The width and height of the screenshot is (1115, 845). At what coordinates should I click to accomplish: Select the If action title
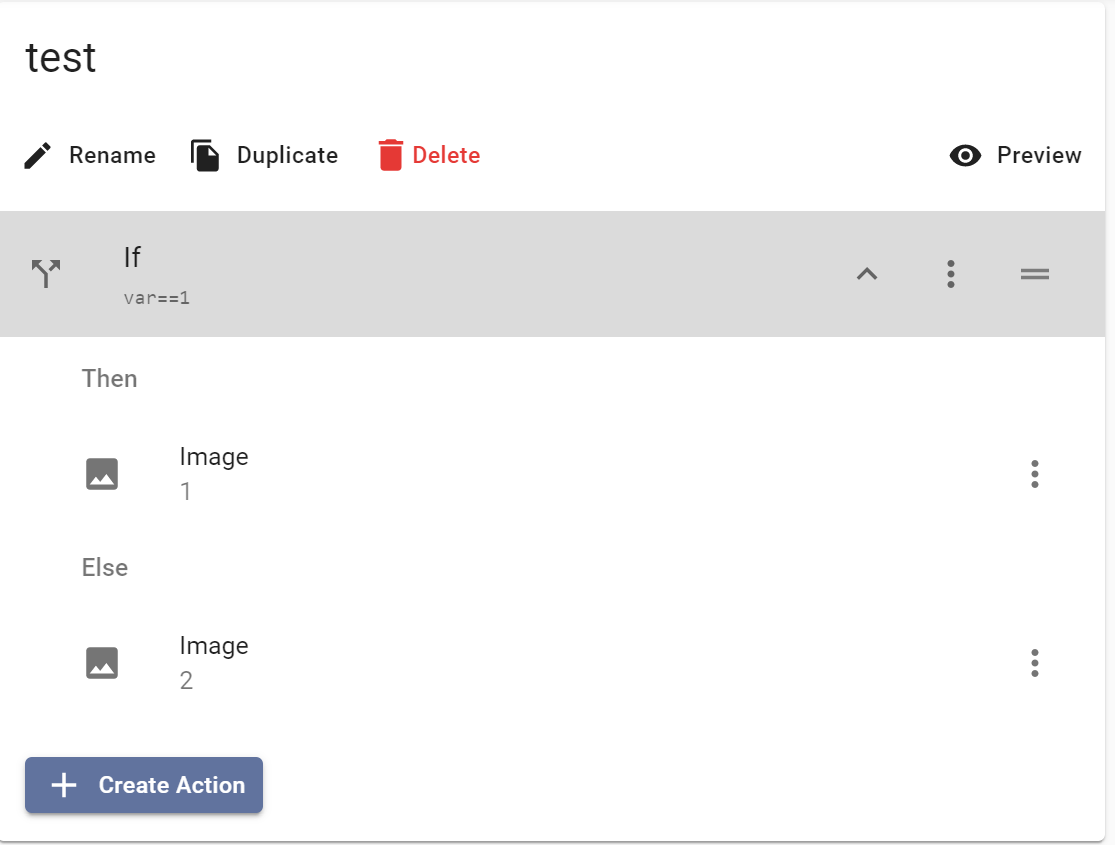click(x=132, y=257)
